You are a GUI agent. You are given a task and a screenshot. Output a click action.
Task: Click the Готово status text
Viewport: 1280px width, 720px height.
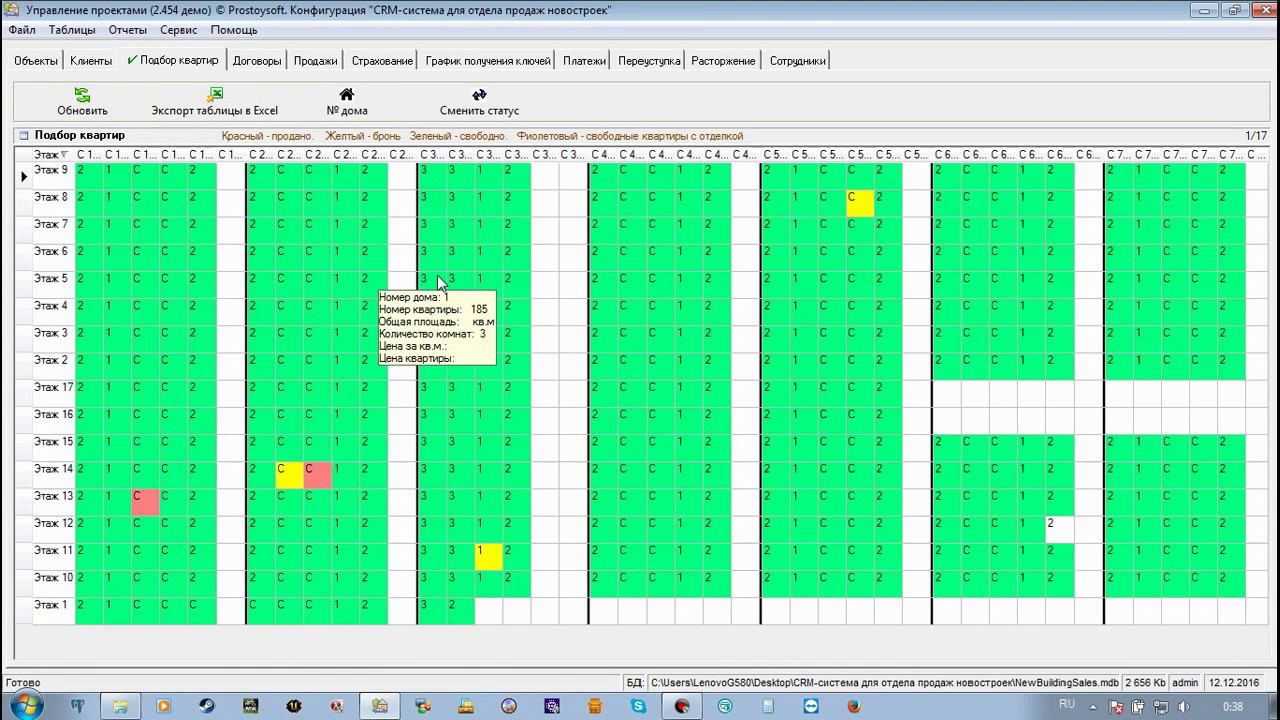[23, 683]
